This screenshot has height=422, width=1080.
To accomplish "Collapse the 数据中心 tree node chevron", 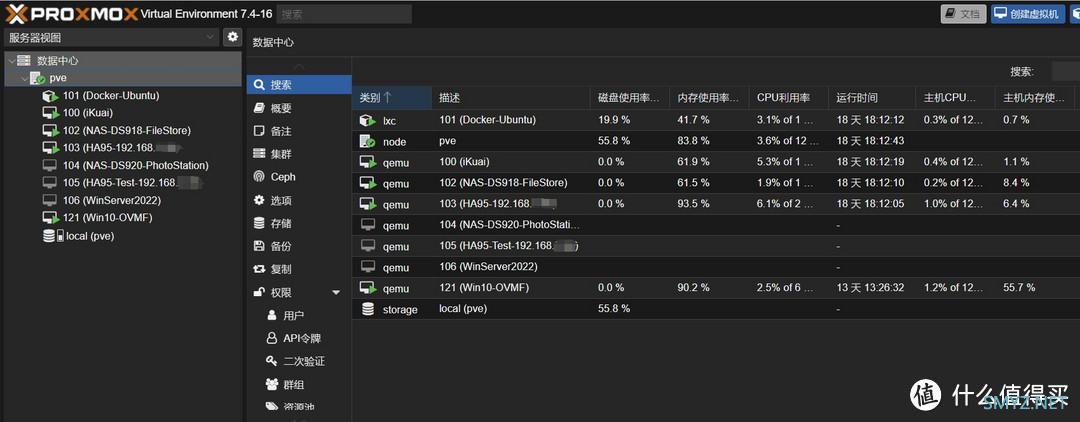I will [x=10, y=61].
